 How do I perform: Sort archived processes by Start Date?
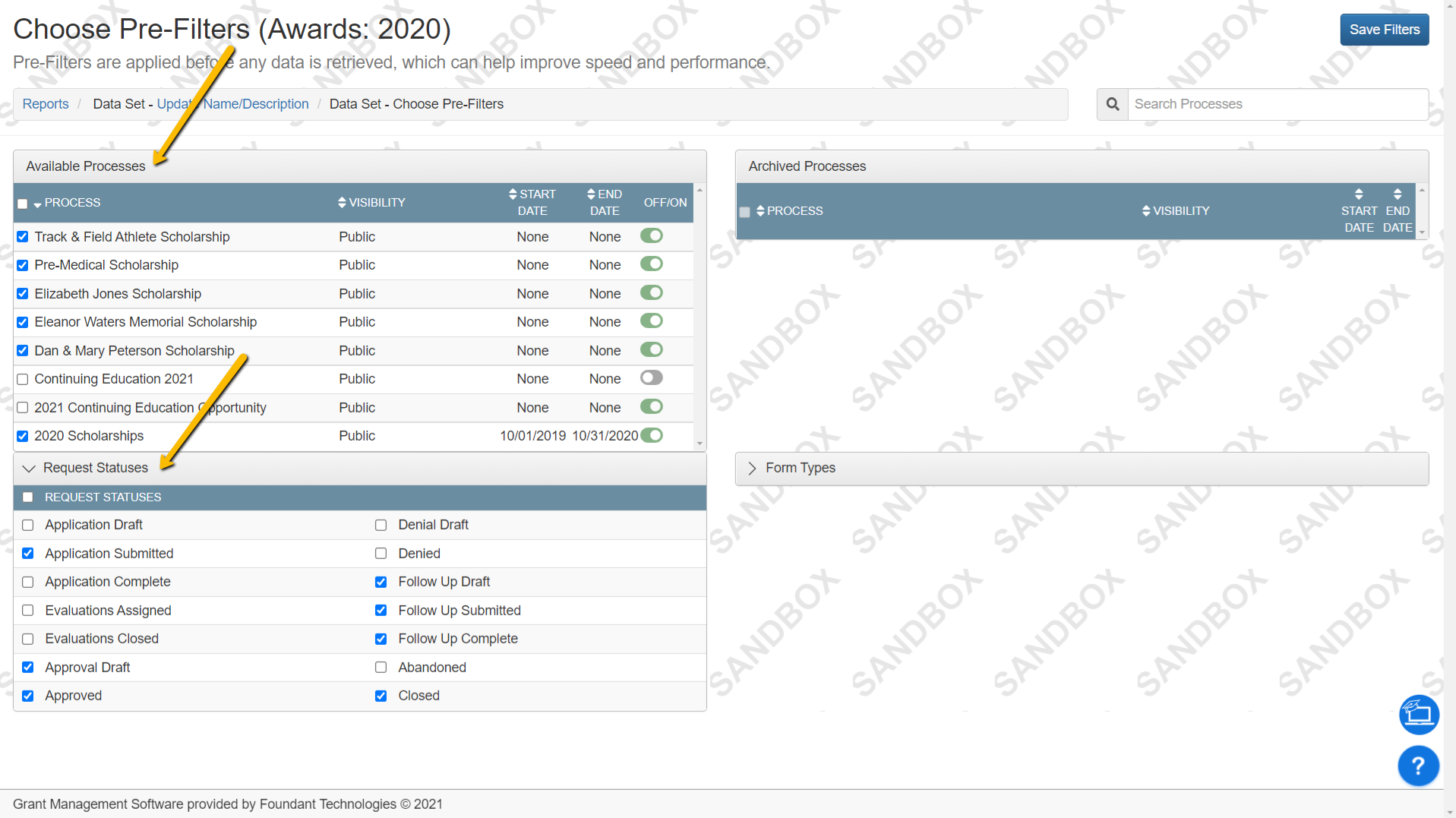tap(1359, 211)
